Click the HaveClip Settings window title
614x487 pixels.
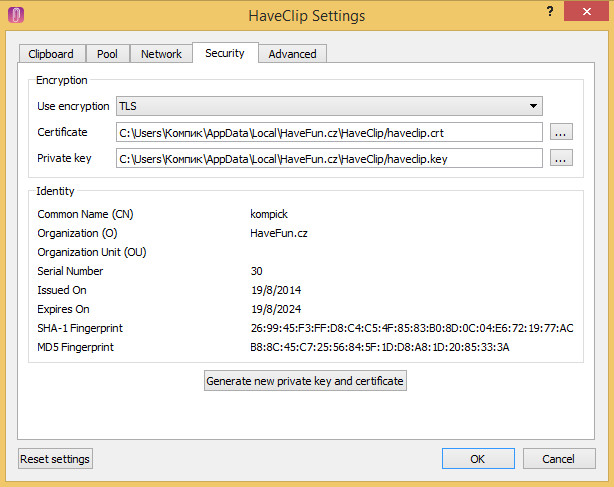(307, 16)
